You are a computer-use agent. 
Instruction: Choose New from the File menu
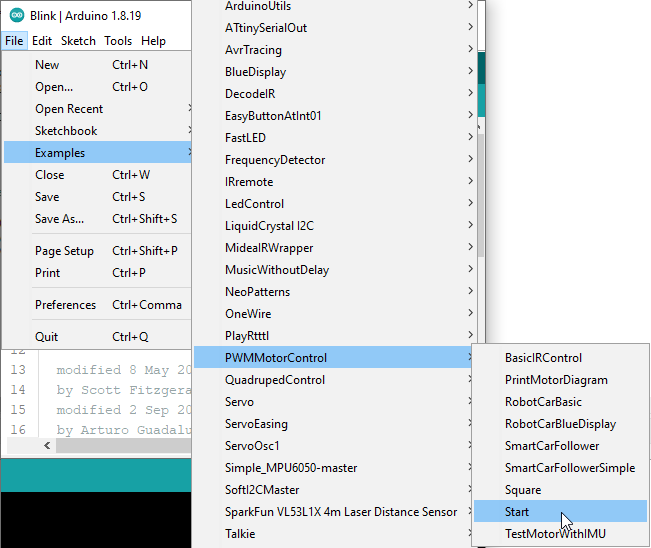[98, 65]
